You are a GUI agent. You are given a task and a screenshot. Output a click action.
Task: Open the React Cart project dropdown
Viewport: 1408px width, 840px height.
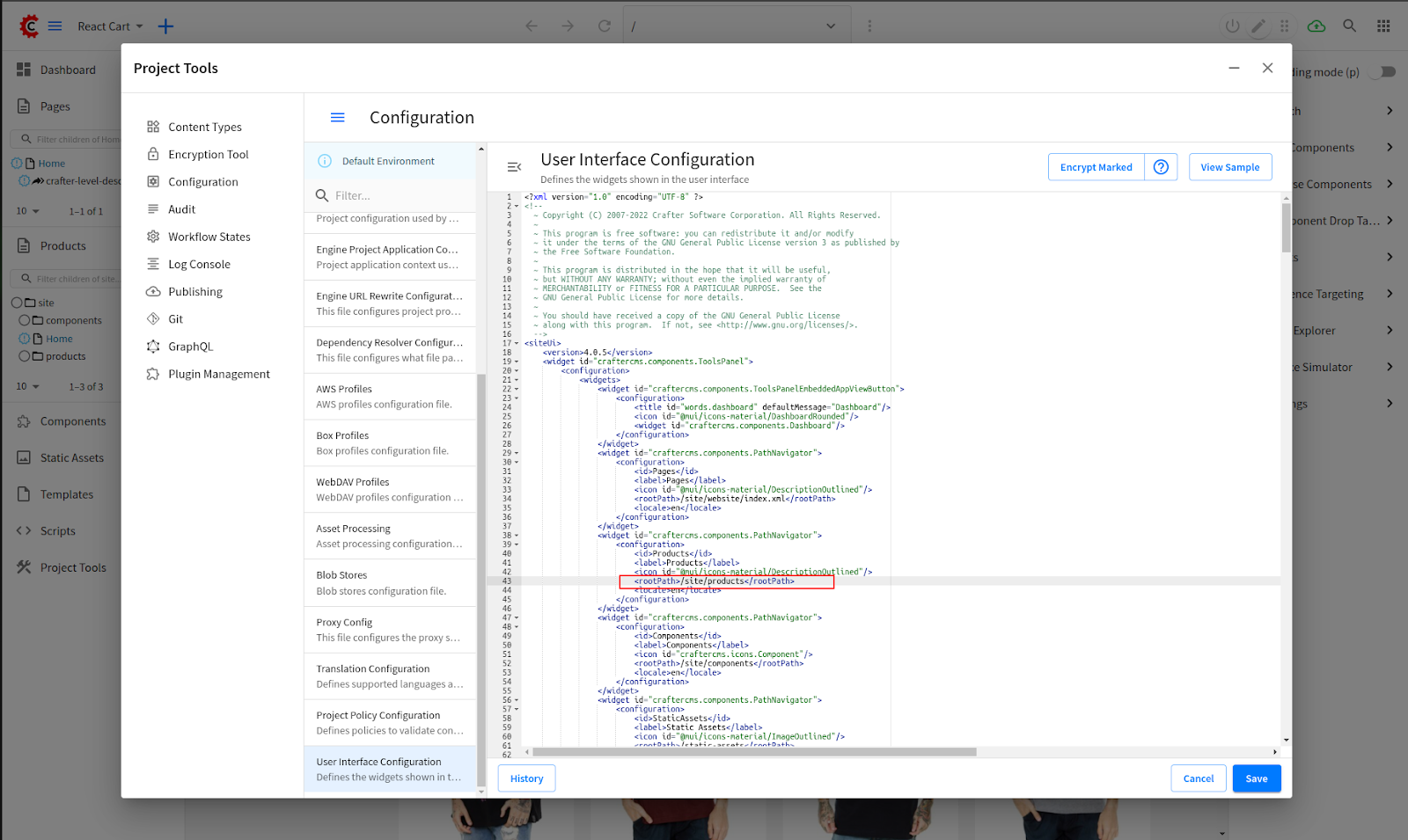tap(110, 26)
